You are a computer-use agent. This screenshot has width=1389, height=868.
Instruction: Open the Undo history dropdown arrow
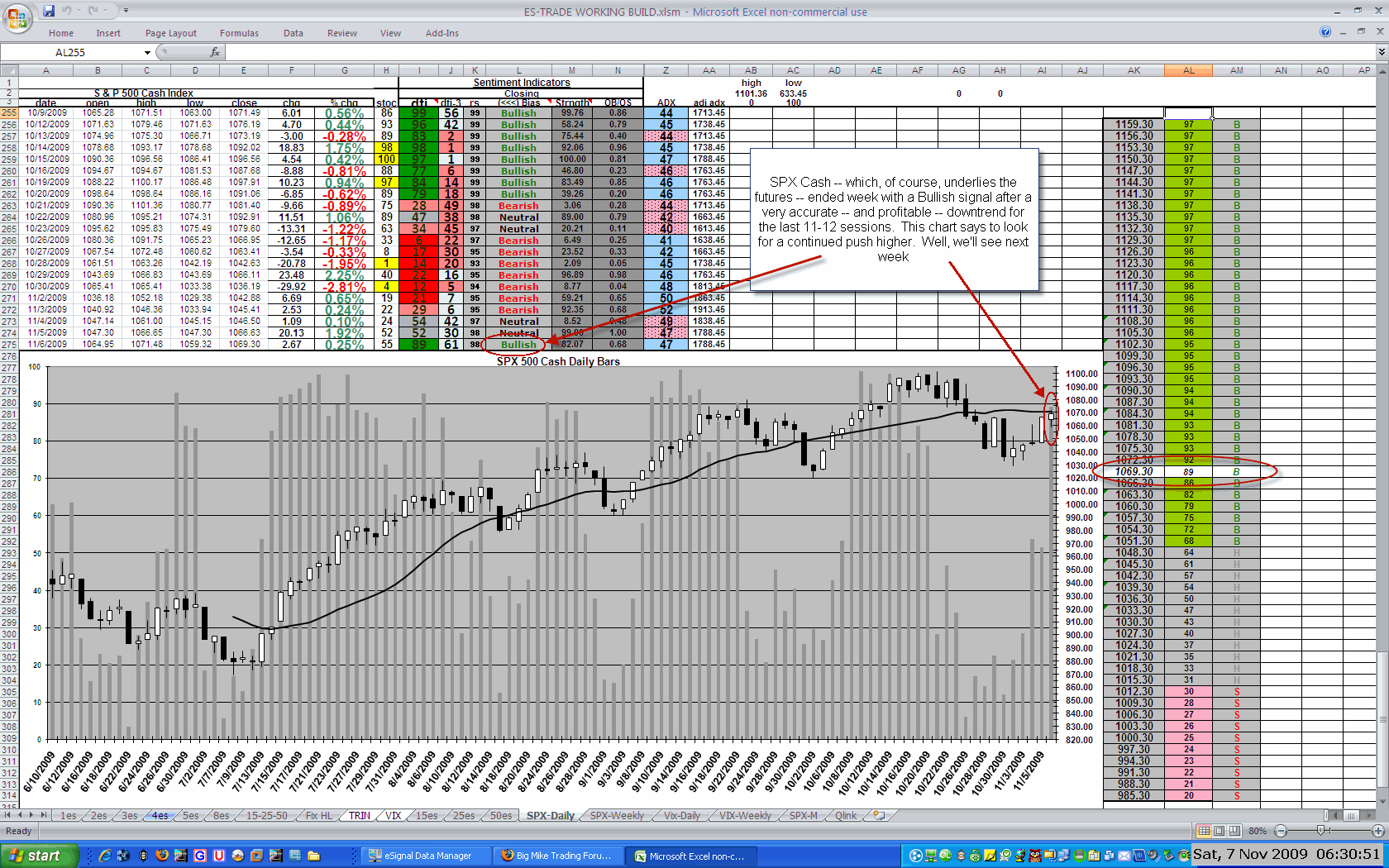pos(79,11)
